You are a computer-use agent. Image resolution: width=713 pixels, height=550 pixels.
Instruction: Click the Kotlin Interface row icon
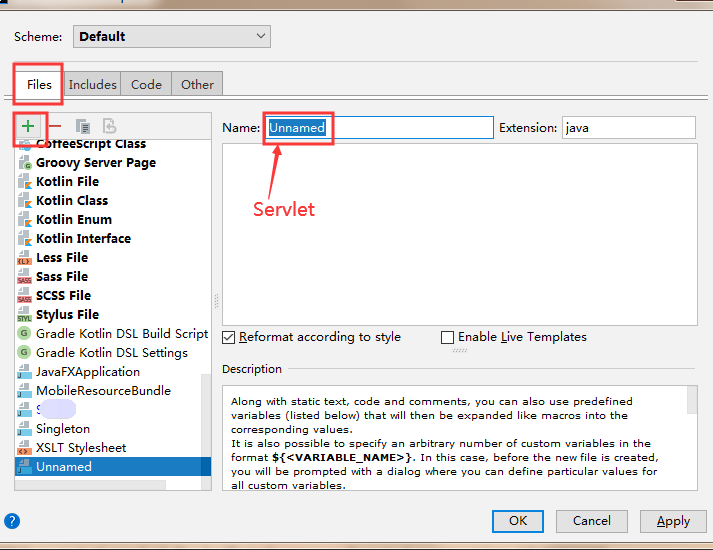[25, 239]
